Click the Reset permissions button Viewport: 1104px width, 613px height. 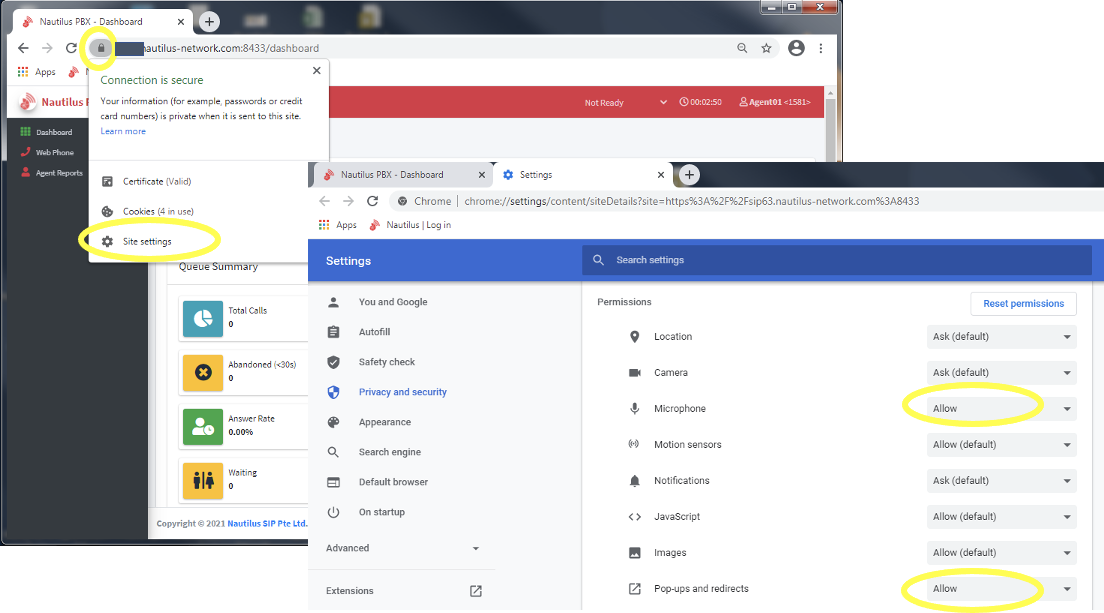(x=1023, y=303)
